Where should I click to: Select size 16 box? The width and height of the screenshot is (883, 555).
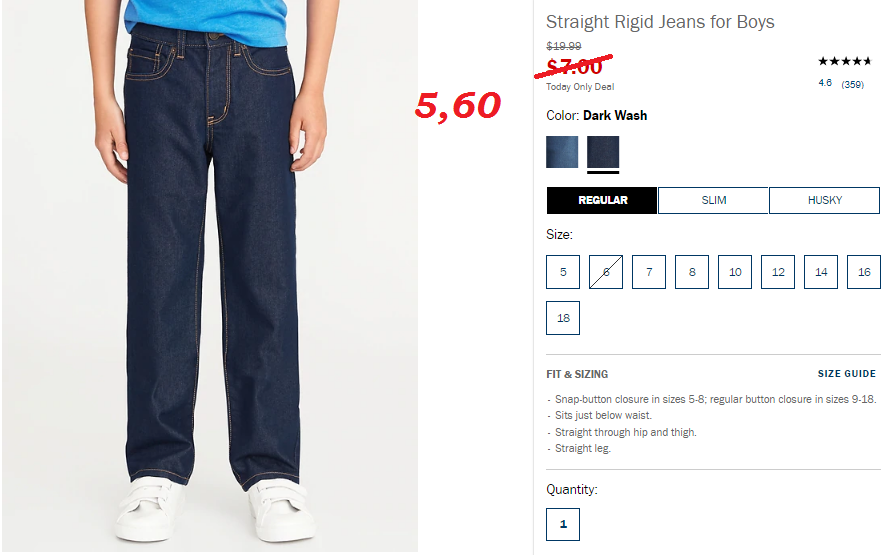click(864, 272)
